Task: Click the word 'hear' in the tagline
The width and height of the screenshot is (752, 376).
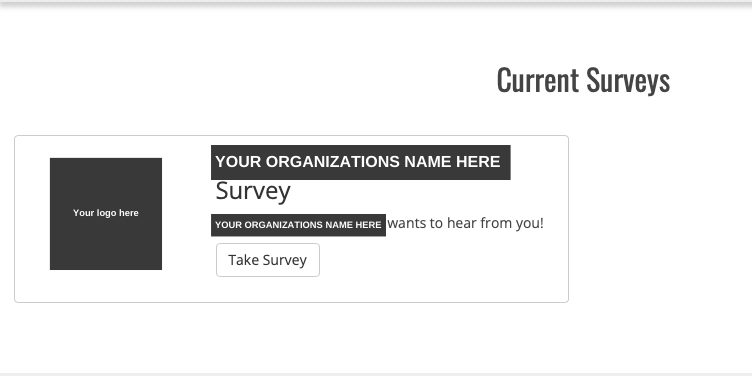Action: (x=462, y=223)
